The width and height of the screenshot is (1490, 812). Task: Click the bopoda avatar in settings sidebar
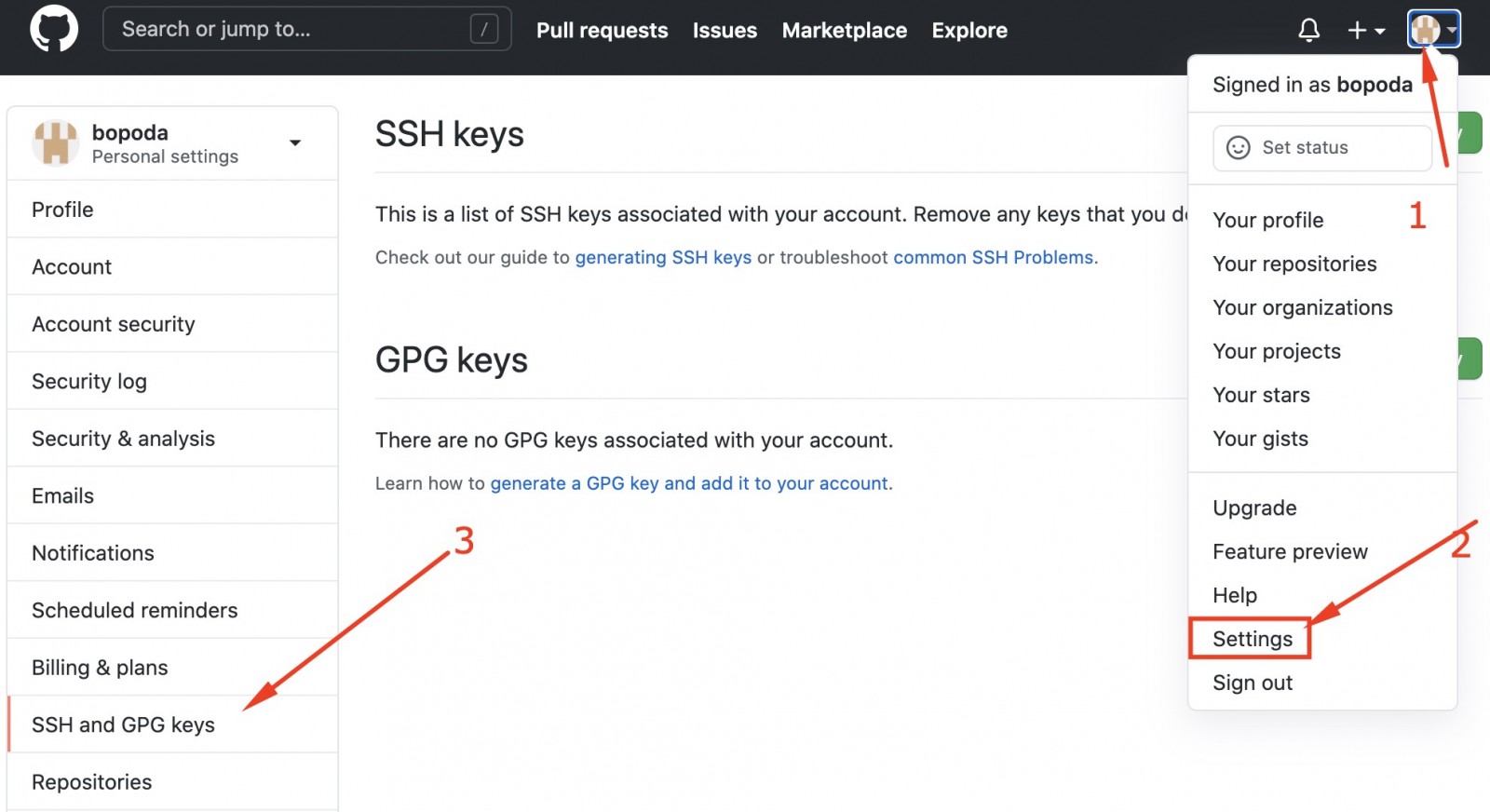point(56,142)
